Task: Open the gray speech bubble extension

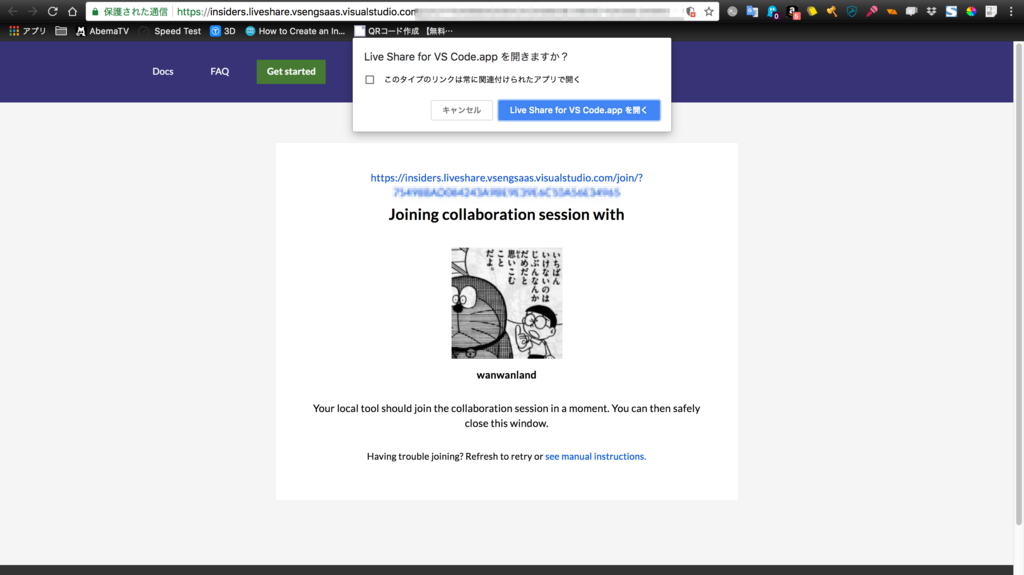Action: click(911, 11)
